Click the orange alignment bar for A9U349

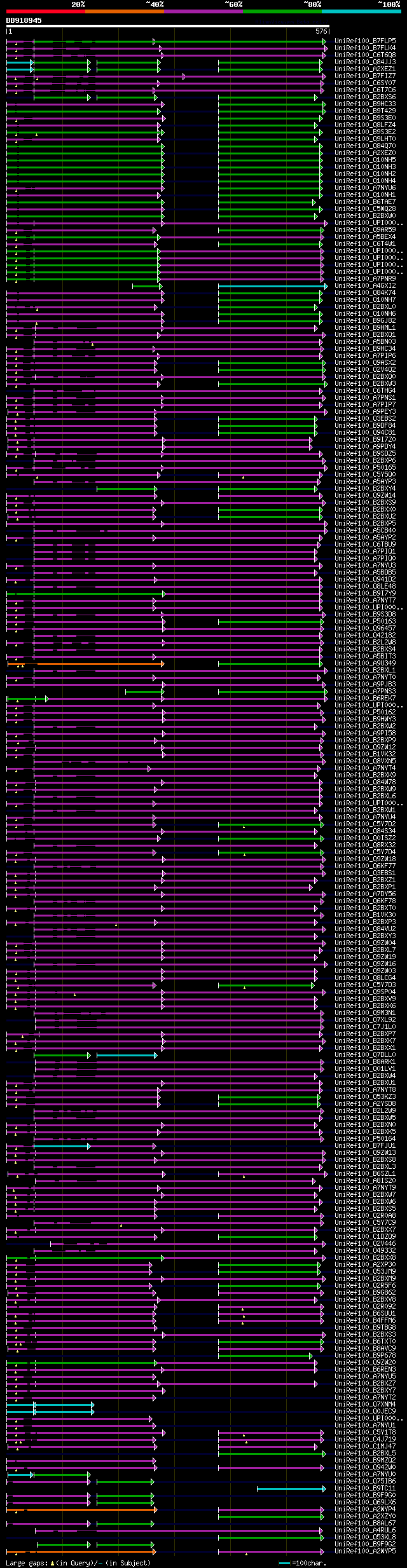click(85, 664)
